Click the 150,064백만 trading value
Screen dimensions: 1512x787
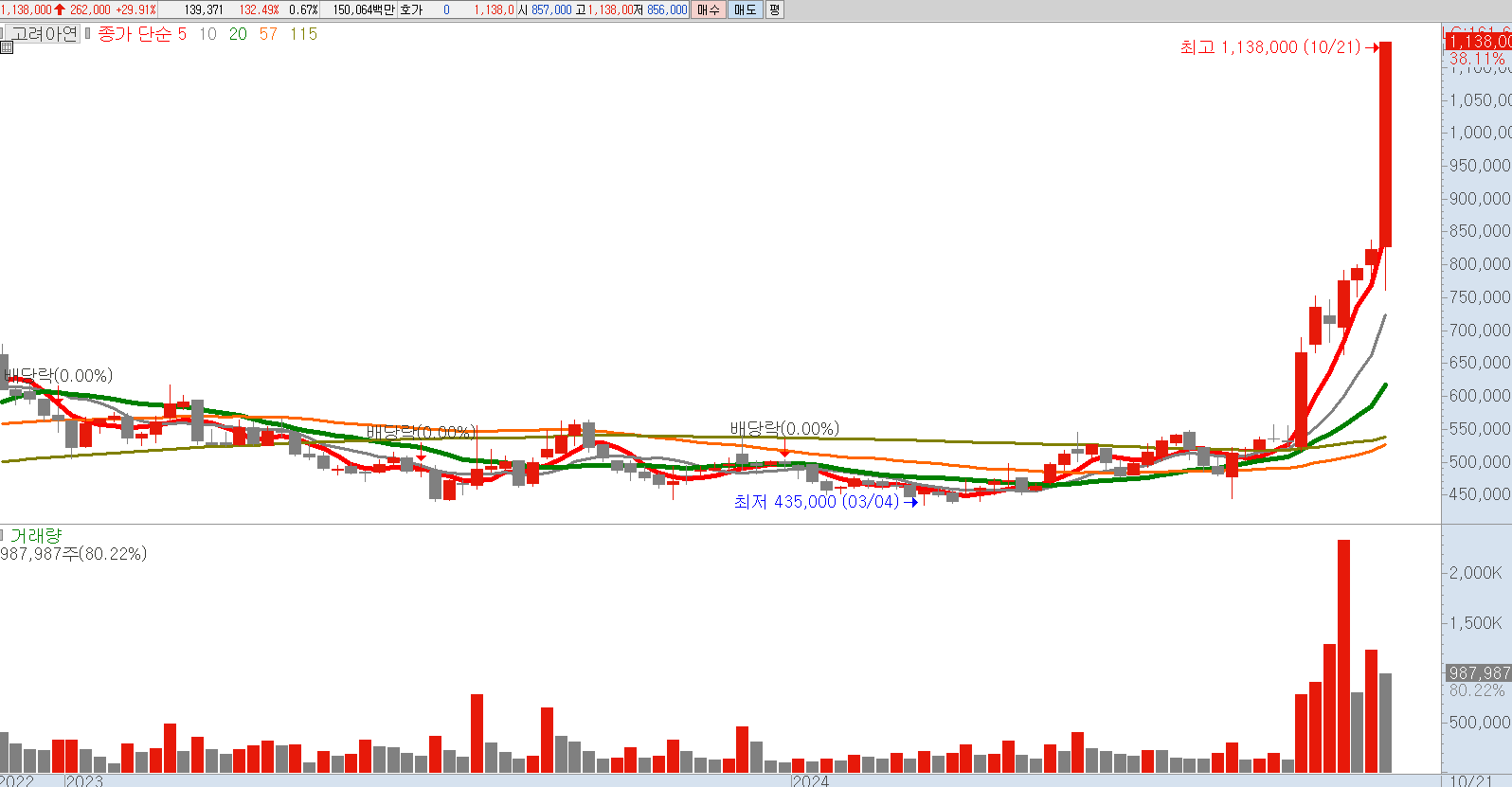click(x=363, y=9)
